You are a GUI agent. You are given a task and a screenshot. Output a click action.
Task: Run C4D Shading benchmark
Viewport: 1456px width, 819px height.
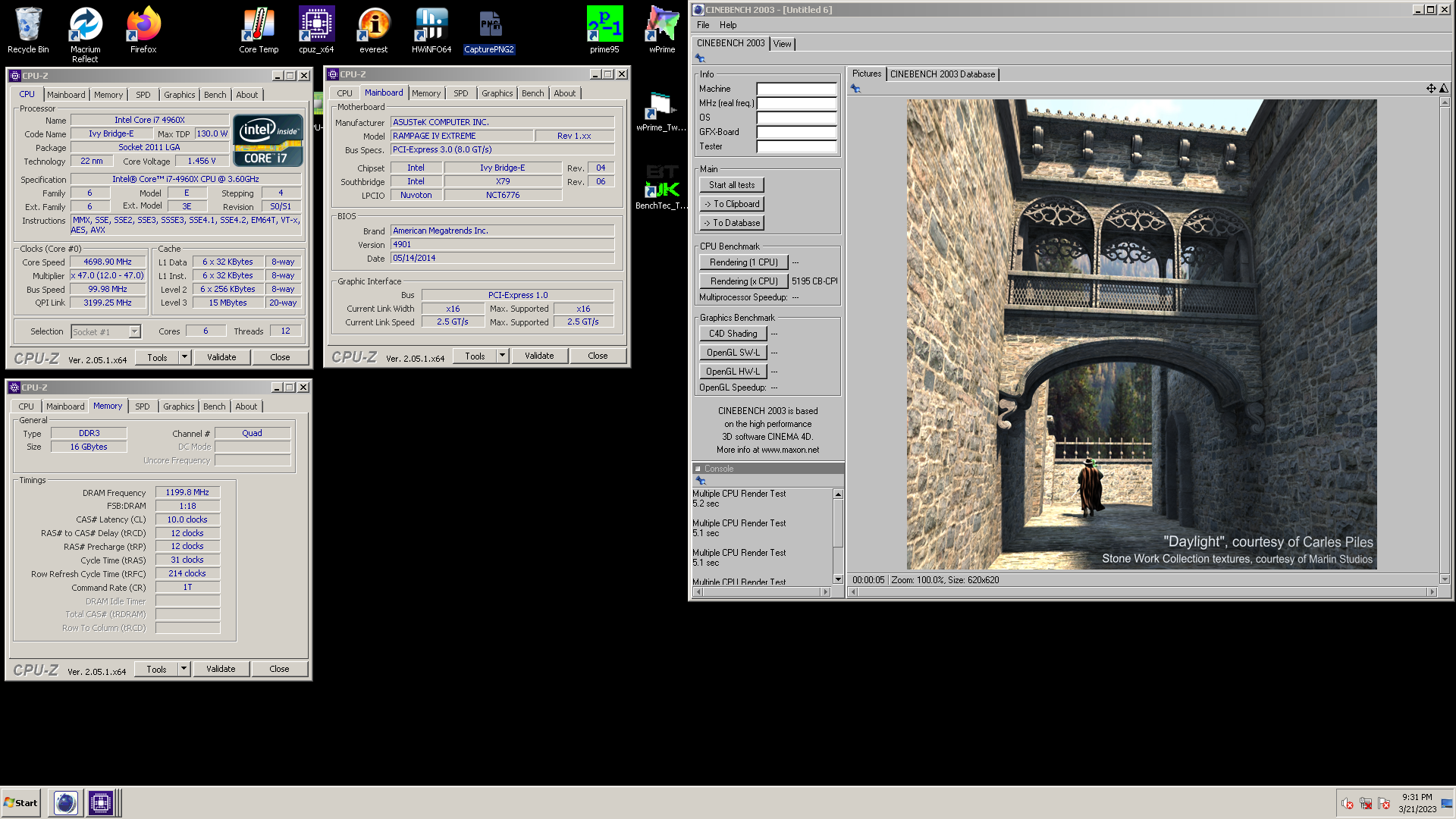(733, 334)
